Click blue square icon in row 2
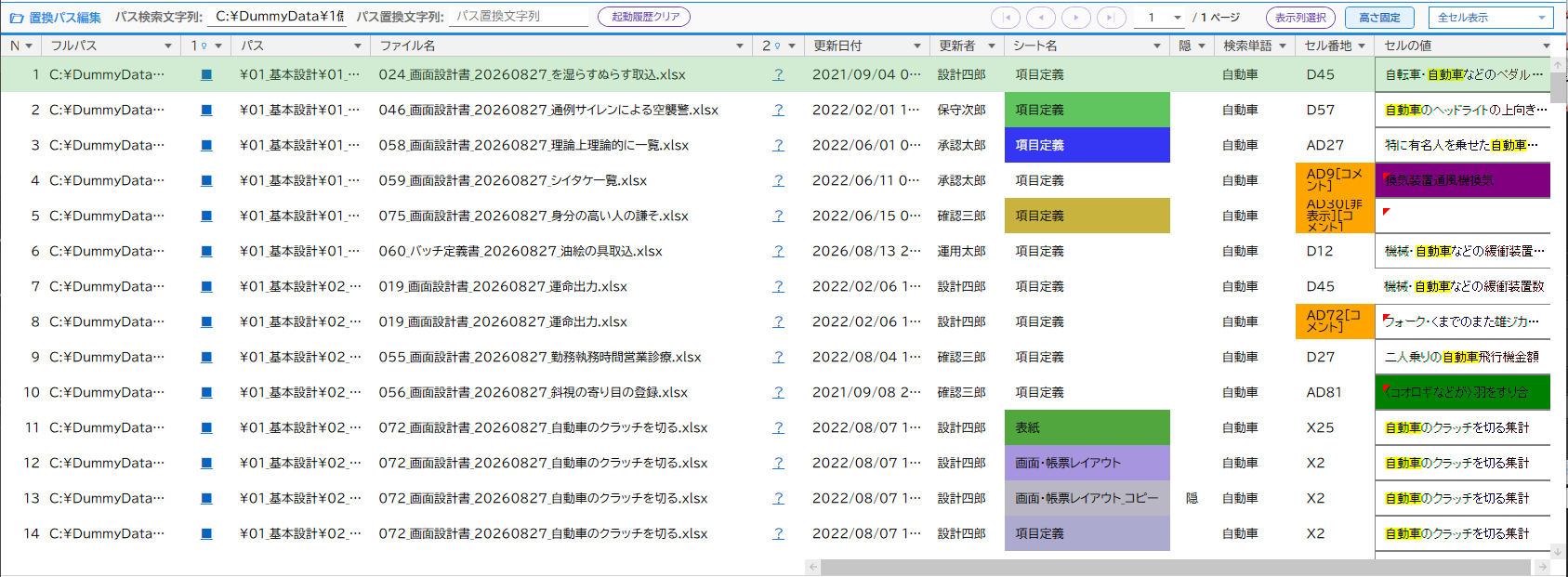 tap(206, 110)
